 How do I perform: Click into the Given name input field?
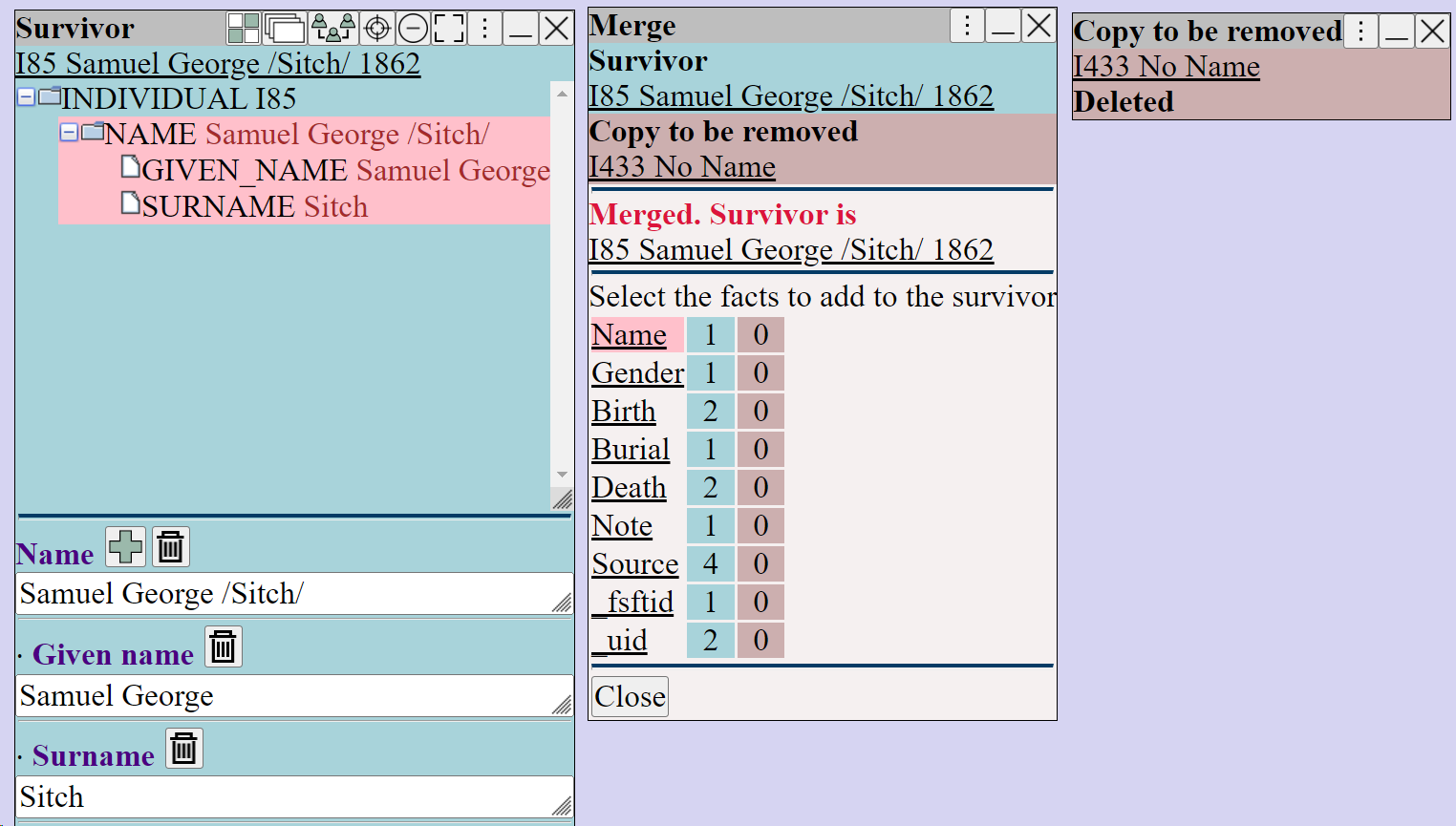[x=295, y=696]
